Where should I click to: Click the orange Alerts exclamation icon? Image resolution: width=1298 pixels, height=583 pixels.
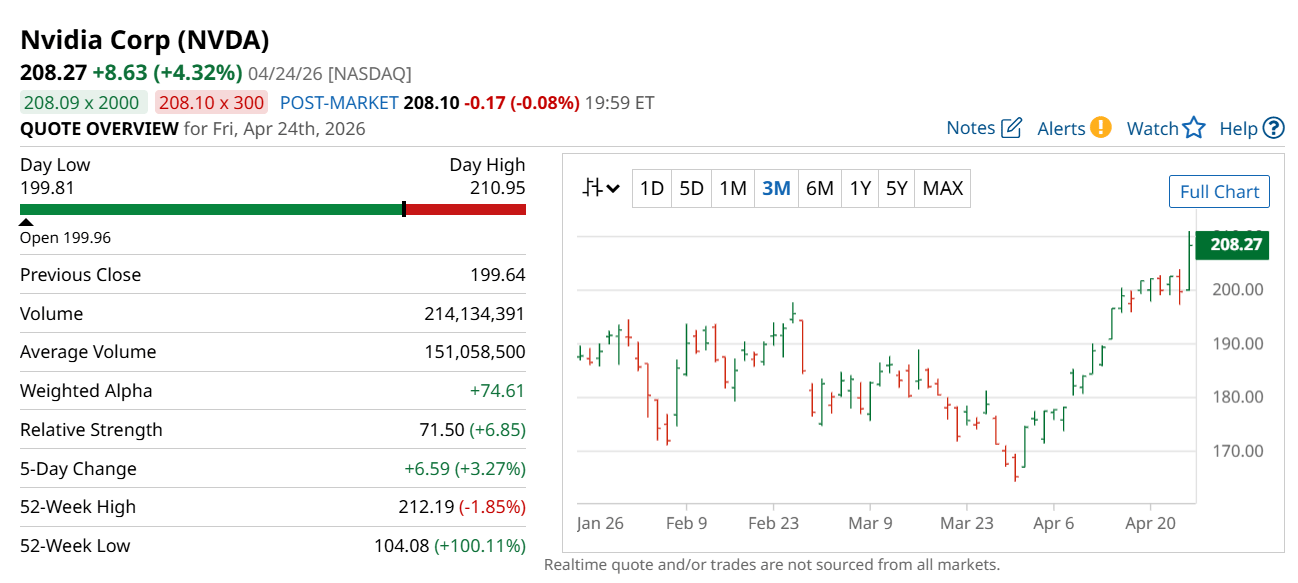pos(1101,128)
